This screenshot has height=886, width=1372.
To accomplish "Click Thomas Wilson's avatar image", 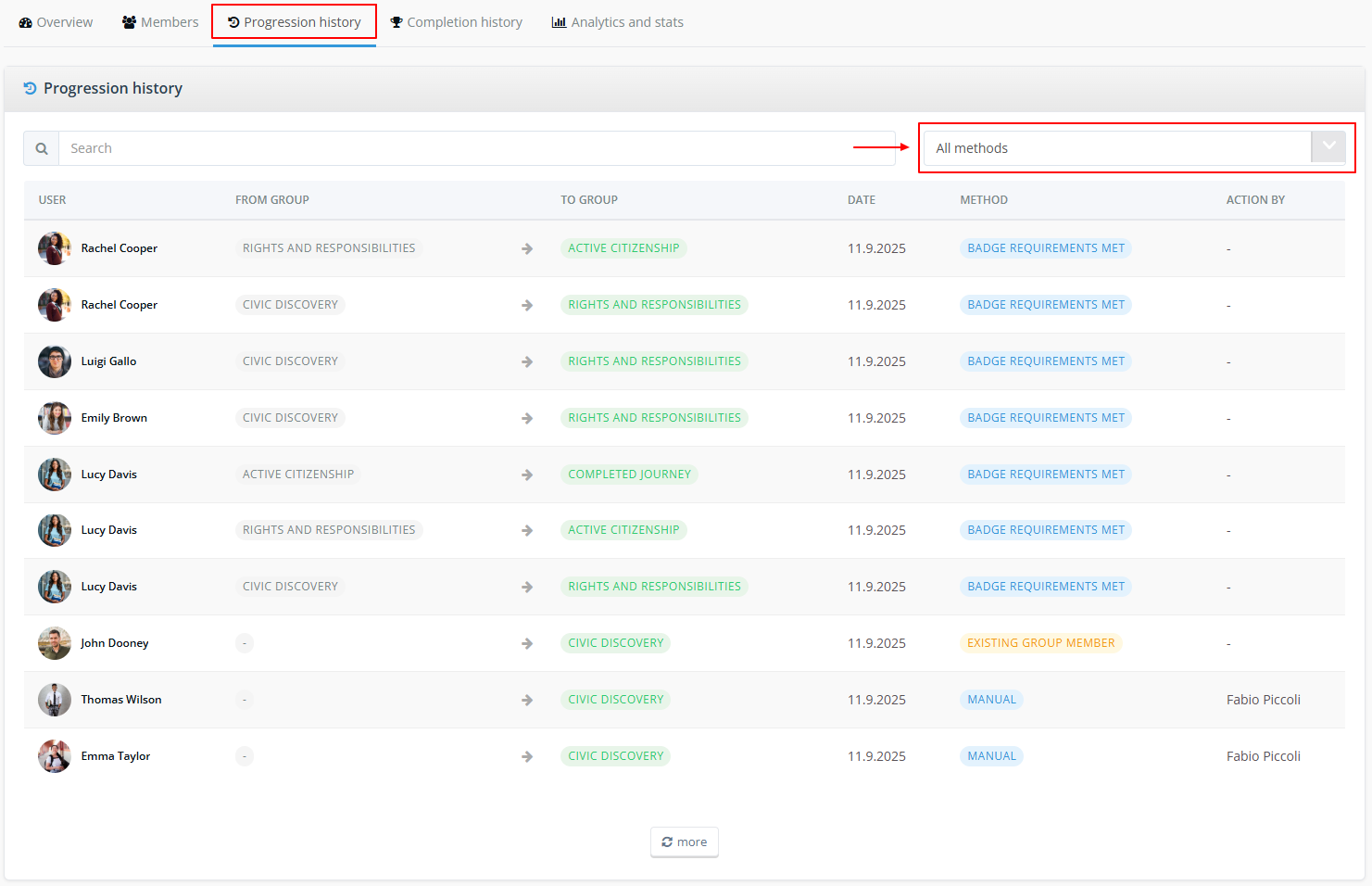I will point(55,700).
